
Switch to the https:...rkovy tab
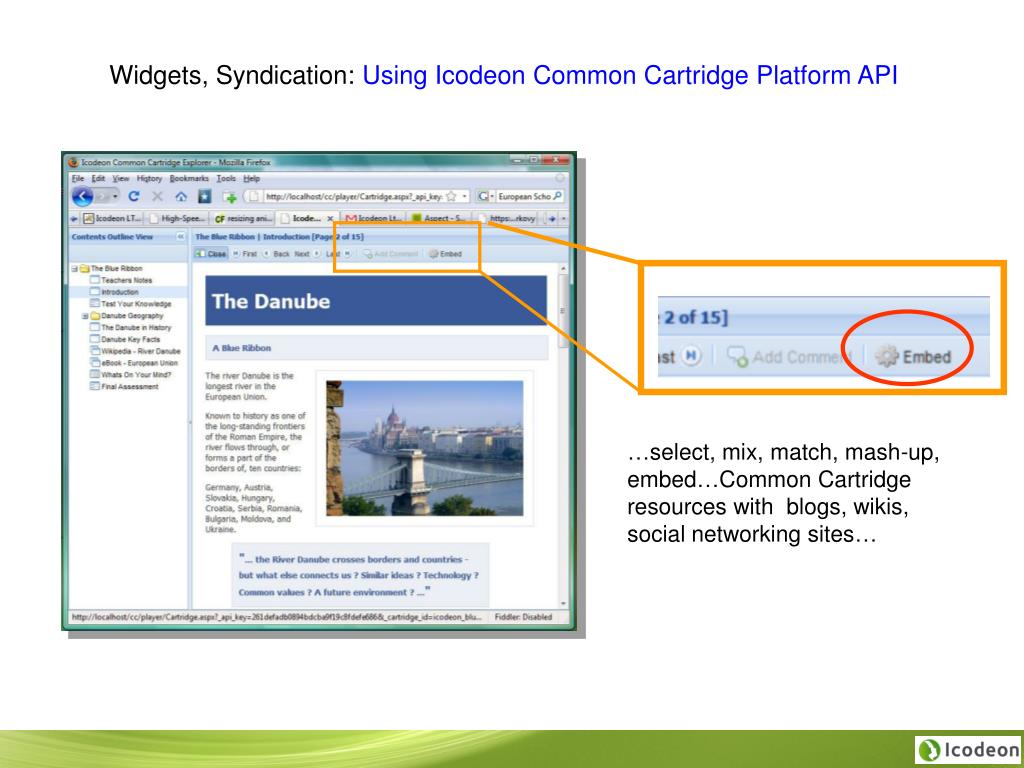[507, 219]
